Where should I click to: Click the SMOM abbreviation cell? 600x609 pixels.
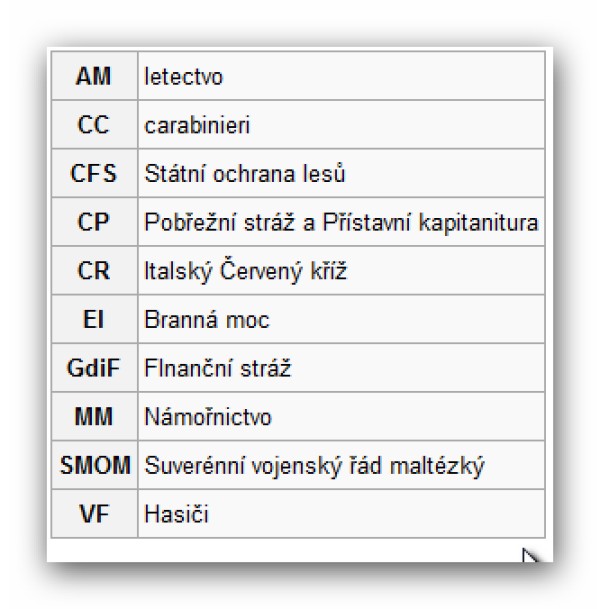point(93,466)
